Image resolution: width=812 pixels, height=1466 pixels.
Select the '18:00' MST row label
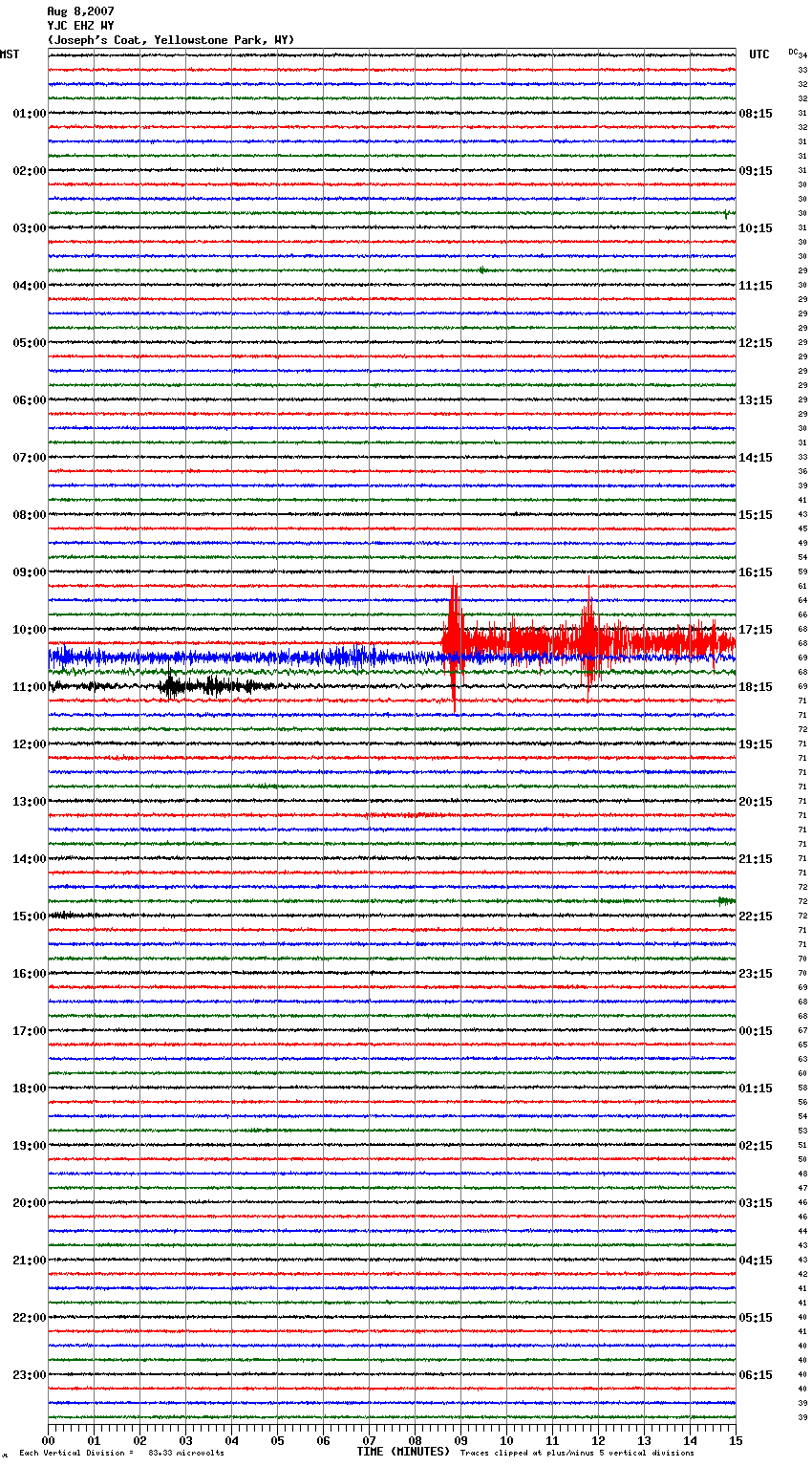[x=29, y=1089]
